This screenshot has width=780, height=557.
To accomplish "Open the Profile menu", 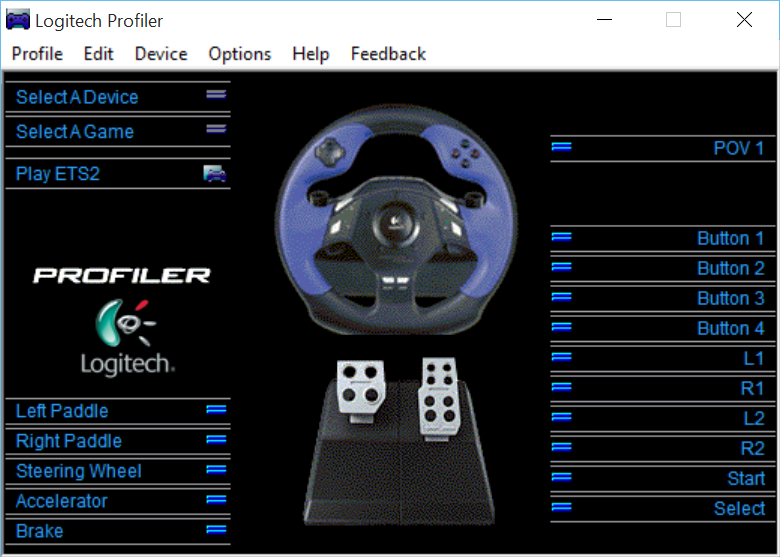I will [37, 54].
